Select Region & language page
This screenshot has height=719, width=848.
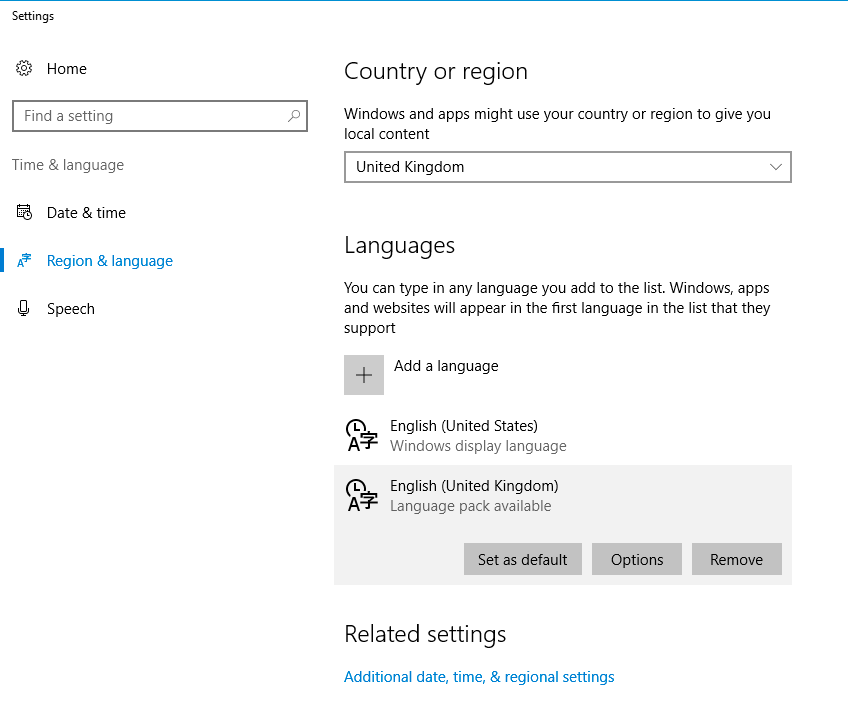[110, 261]
